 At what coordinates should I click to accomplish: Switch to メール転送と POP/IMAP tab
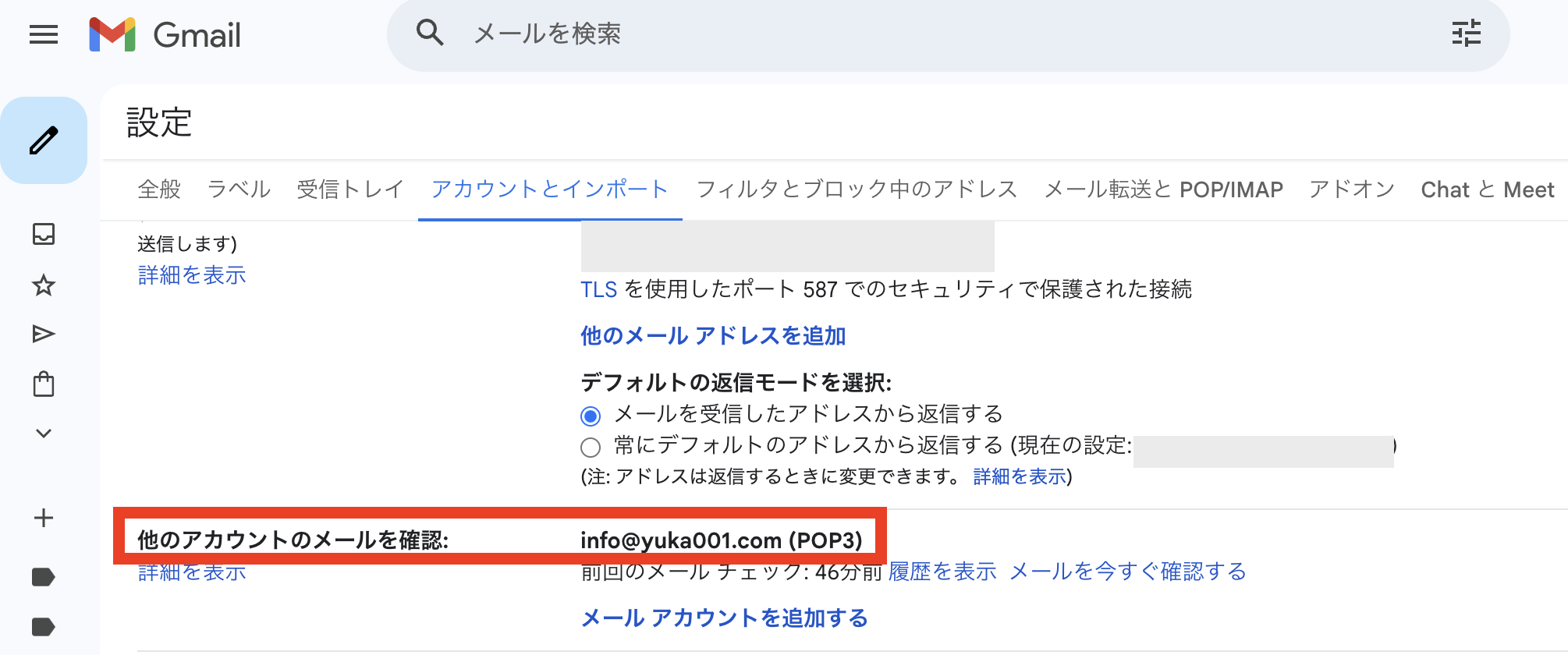[x=1163, y=189]
